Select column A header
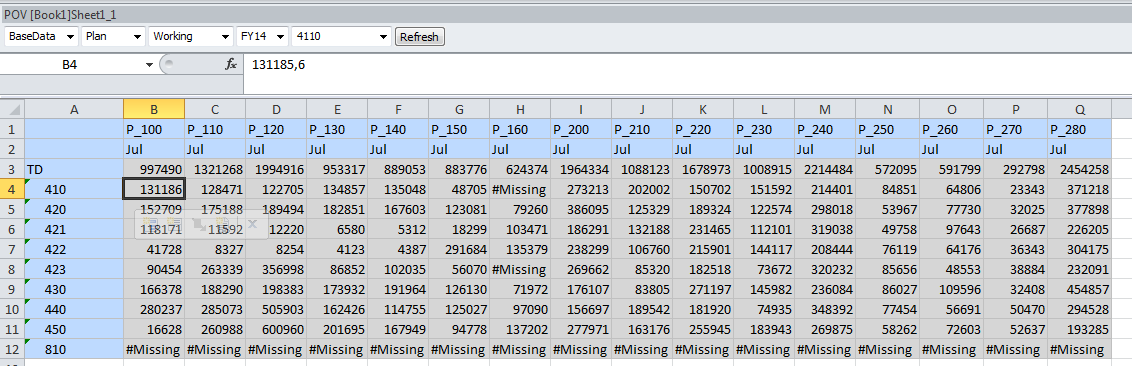This screenshot has height=366, width=1132. (x=74, y=109)
